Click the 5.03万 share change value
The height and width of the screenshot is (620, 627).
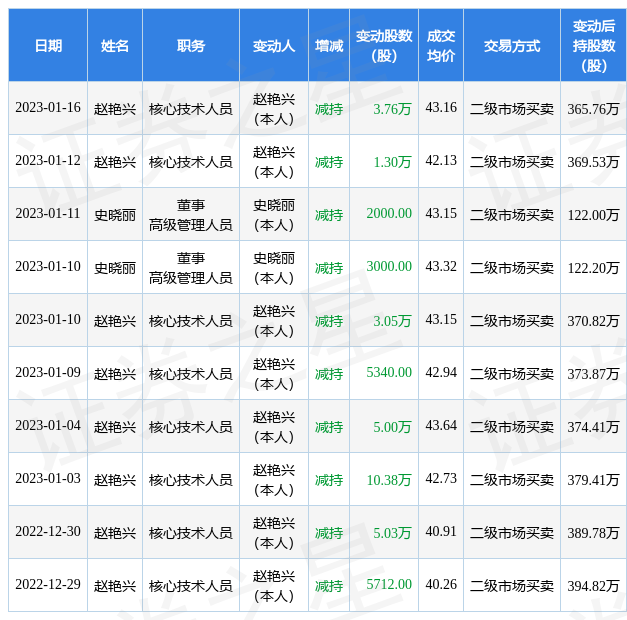click(x=392, y=533)
